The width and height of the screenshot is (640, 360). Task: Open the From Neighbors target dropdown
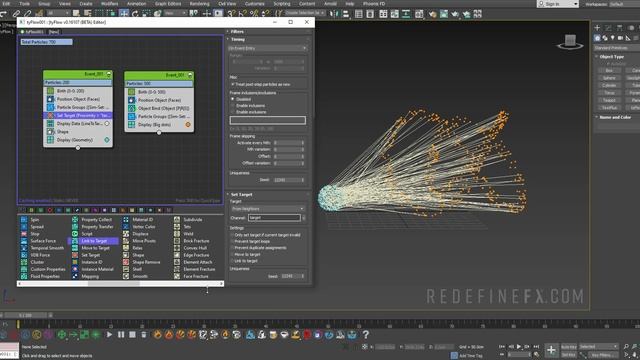tap(267, 209)
